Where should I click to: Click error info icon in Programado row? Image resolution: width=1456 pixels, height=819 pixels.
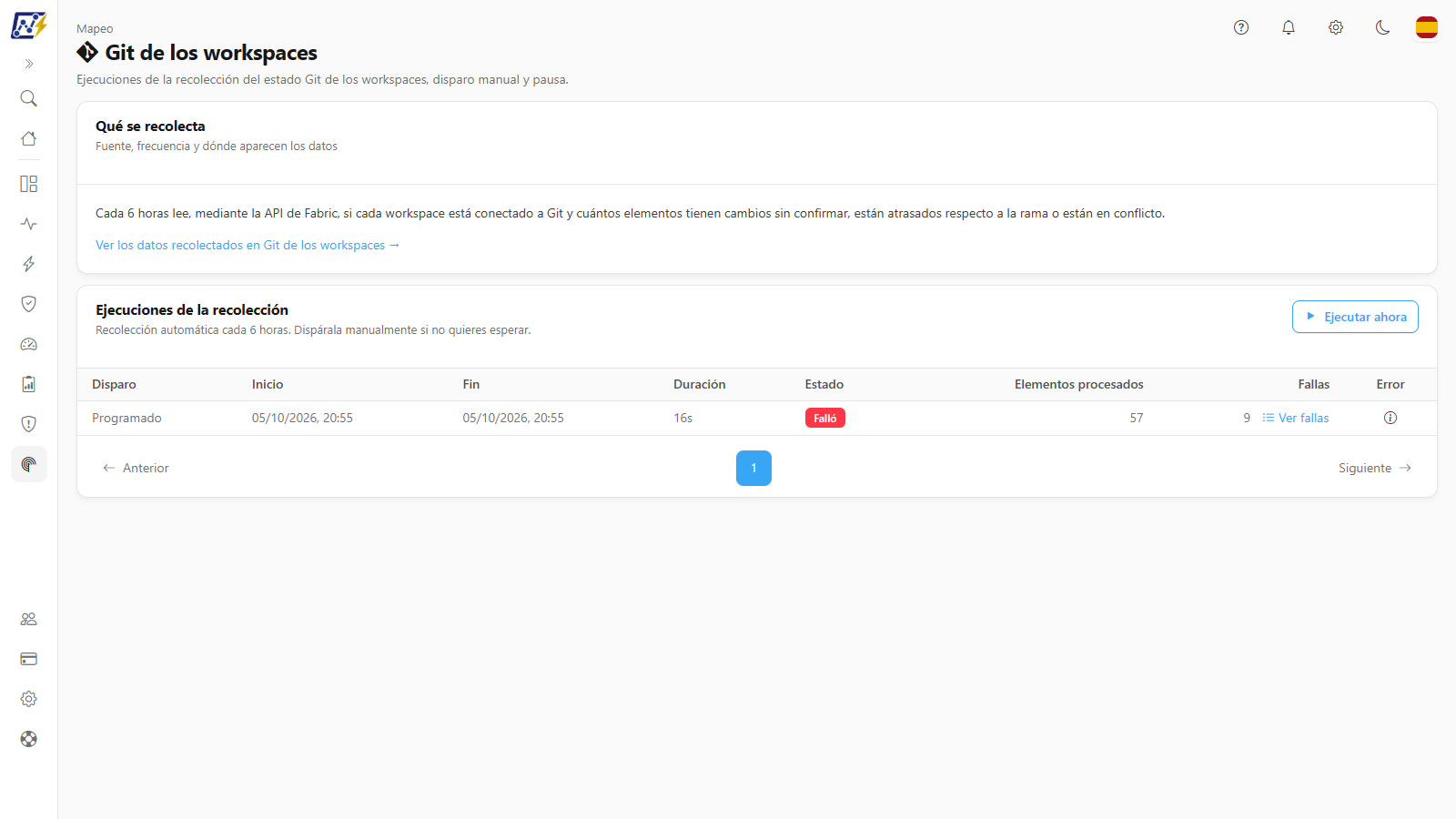point(1390,418)
